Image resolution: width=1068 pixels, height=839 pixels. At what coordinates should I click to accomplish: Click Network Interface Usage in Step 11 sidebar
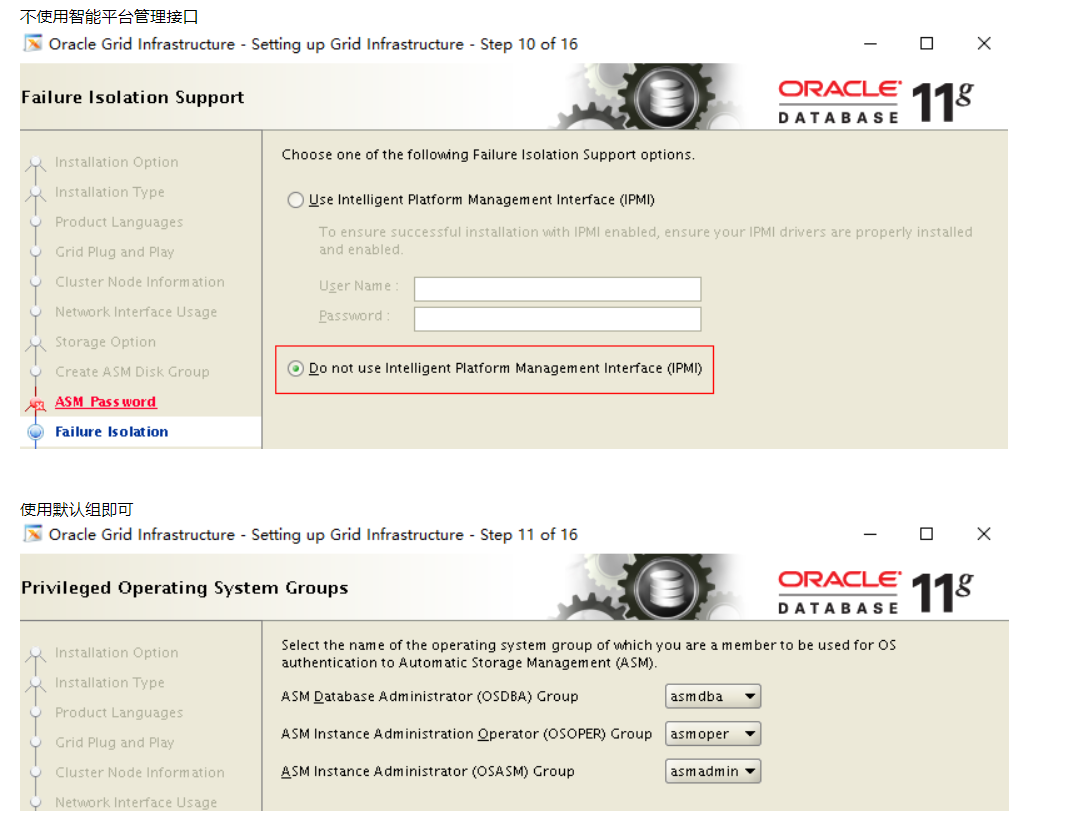(x=136, y=802)
